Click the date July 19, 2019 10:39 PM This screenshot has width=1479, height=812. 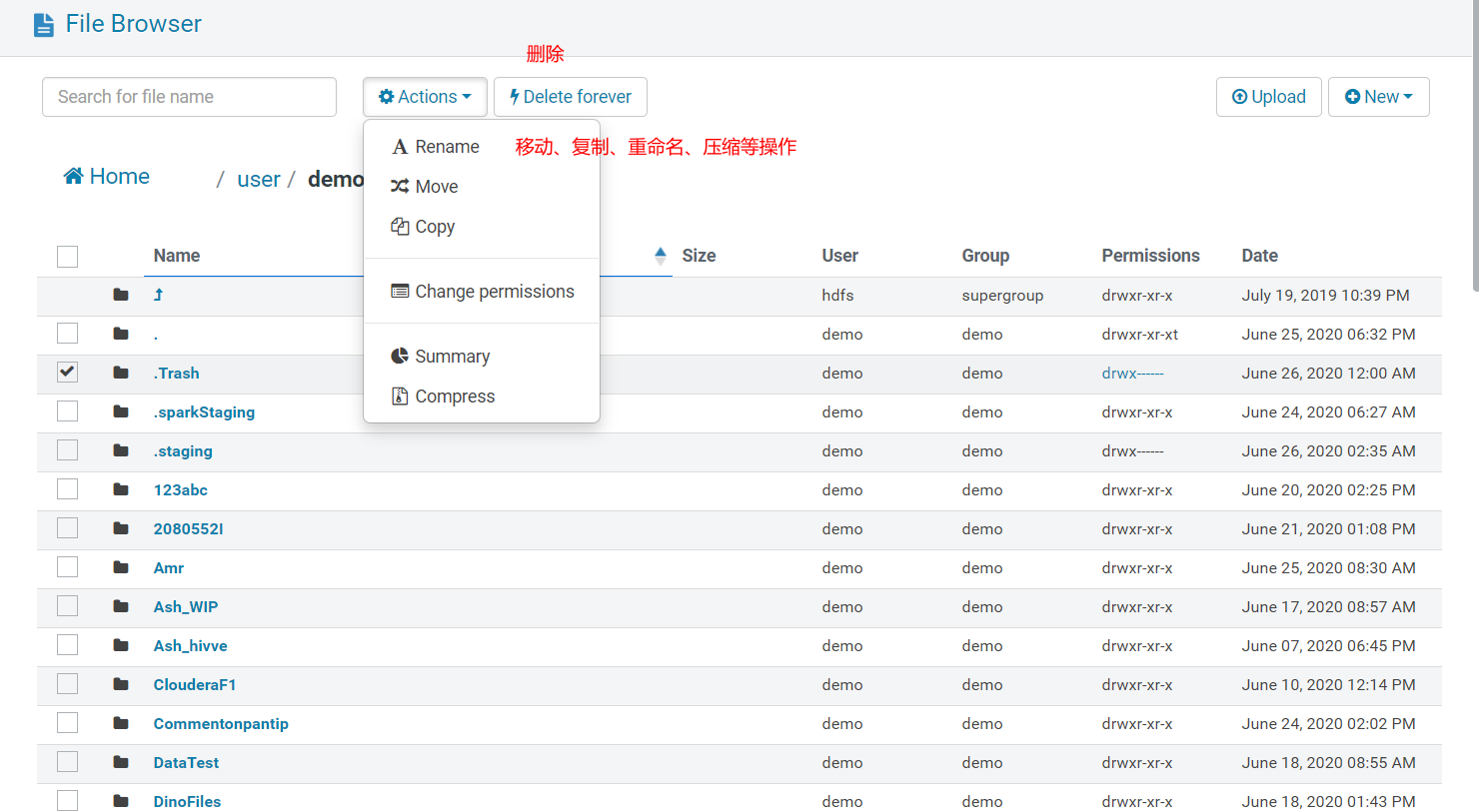click(x=1325, y=295)
